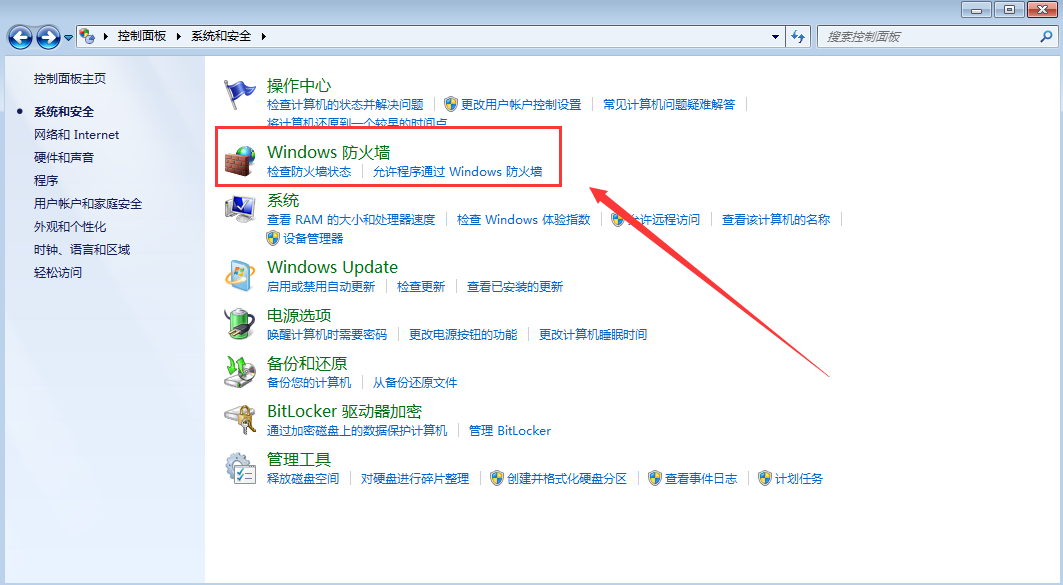The image size is (1063, 585).
Task: Click 启用或禁用自动更新 link
Action: tap(321, 287)
